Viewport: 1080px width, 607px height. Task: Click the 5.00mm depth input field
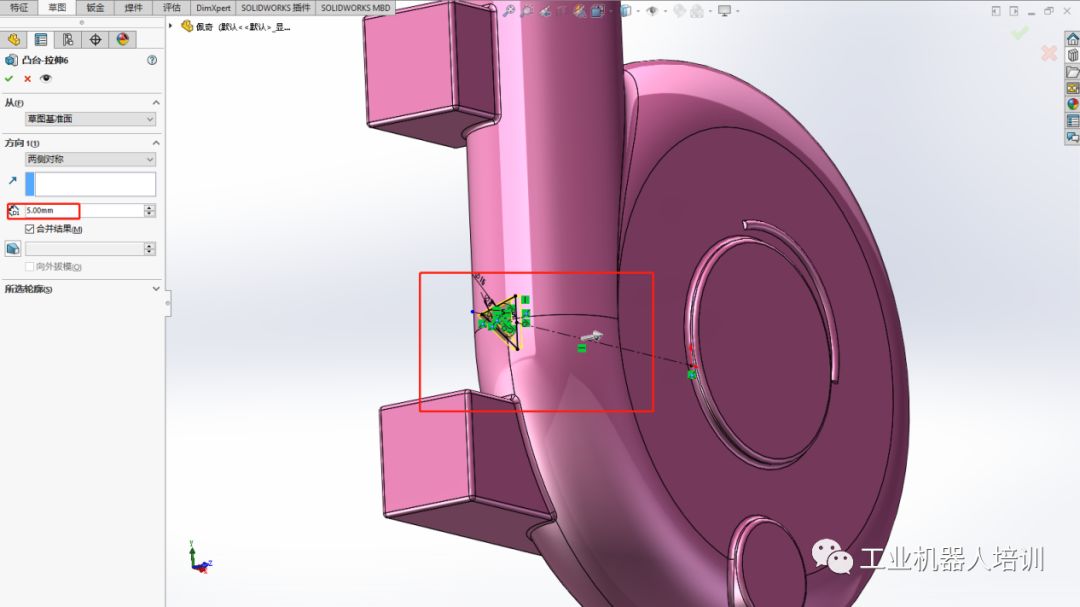pyautogui.click(x=84, y=210)
